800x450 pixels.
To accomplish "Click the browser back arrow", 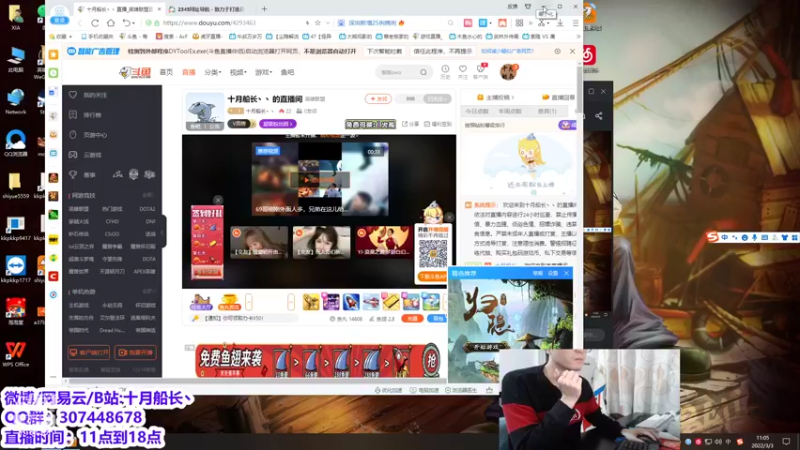I will click(80, 23).
